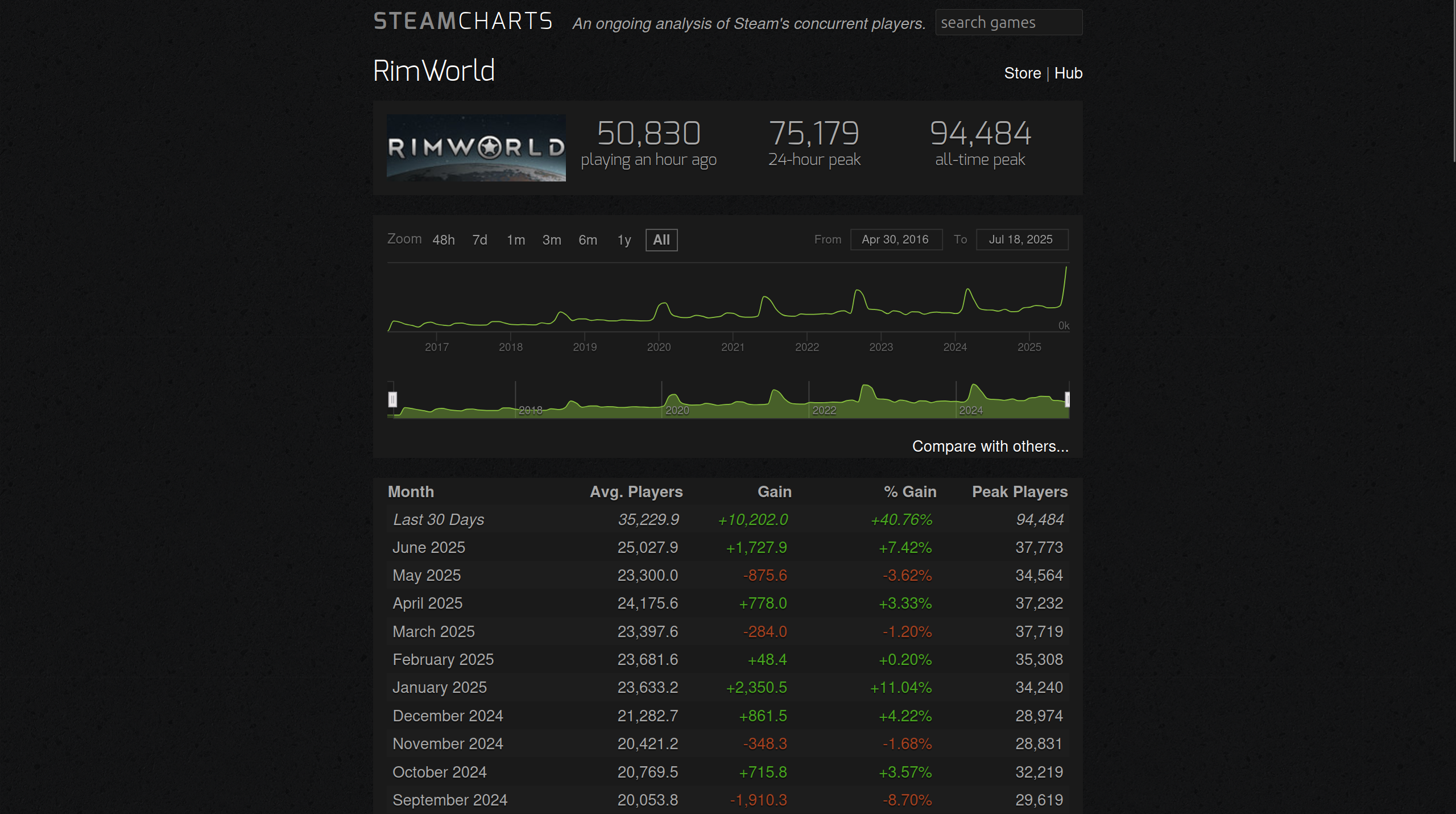
Task: Grab the left navigator range handle
Action: 392,399
